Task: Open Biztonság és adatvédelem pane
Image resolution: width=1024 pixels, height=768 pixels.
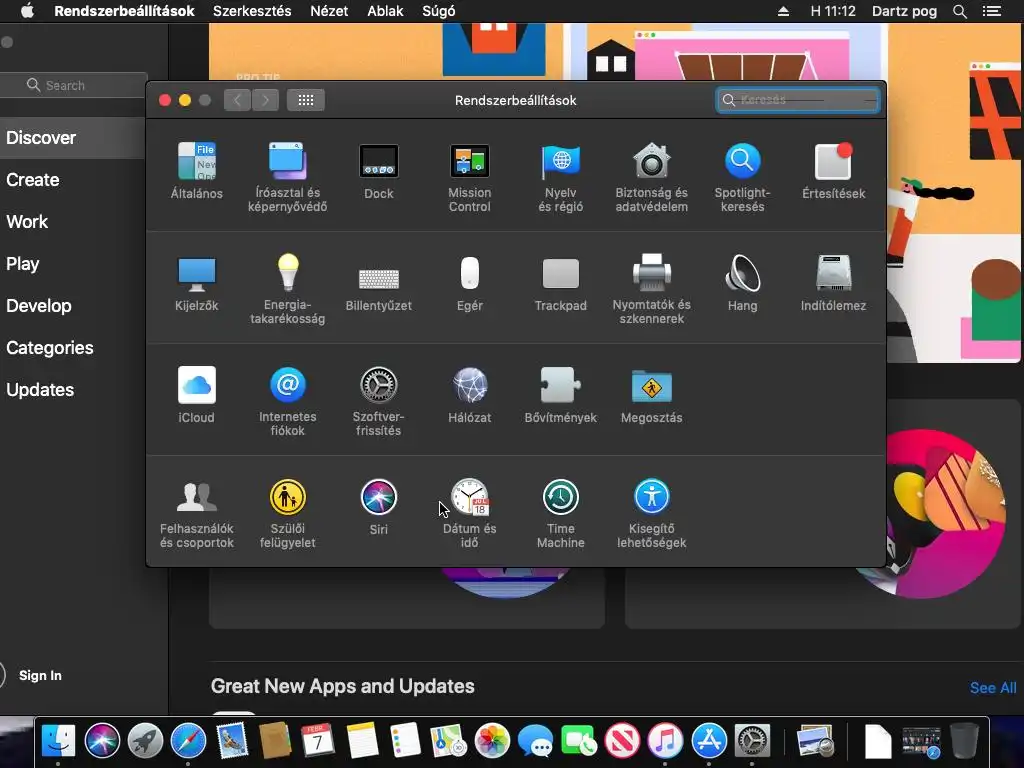Action: (651, 176)
